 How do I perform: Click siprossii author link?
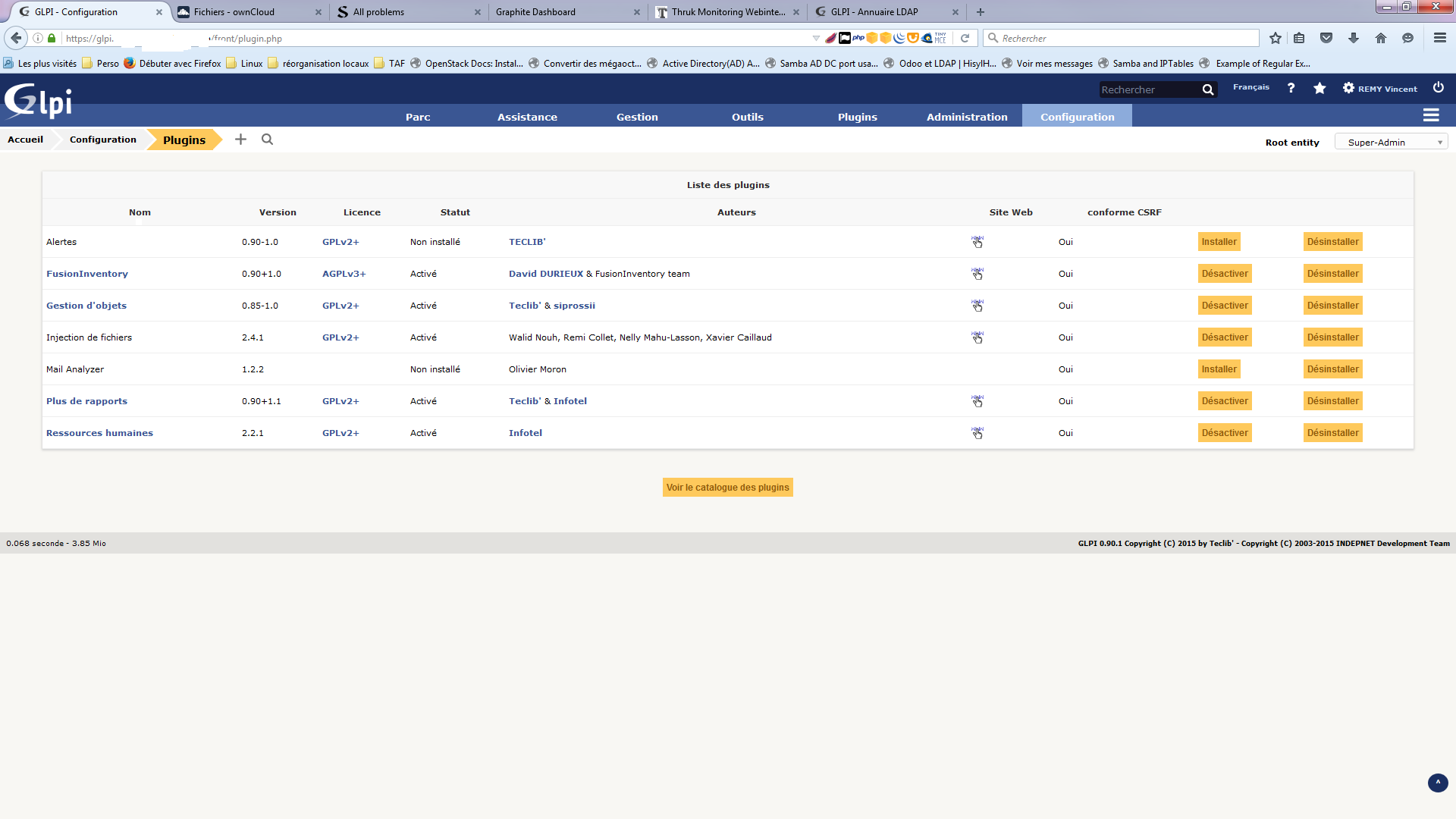[574, 306]
